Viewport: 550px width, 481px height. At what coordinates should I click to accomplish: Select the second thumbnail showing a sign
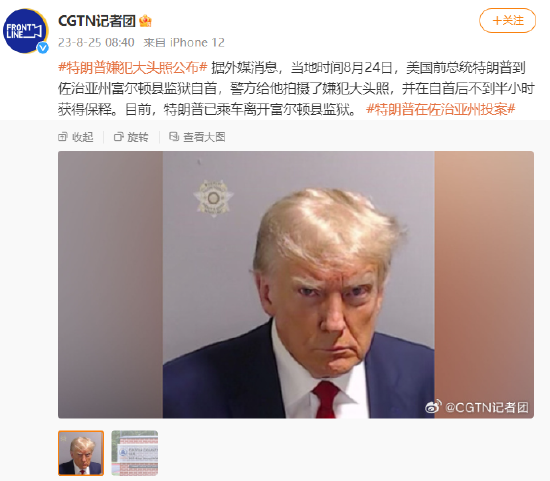click(x=135, y=453)
